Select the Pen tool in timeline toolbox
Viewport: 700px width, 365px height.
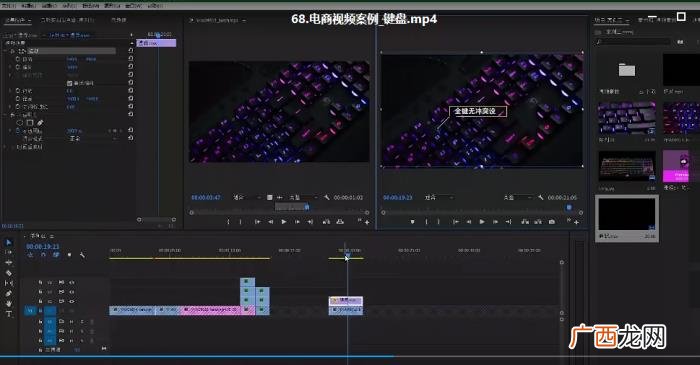(x=8, y=294)
